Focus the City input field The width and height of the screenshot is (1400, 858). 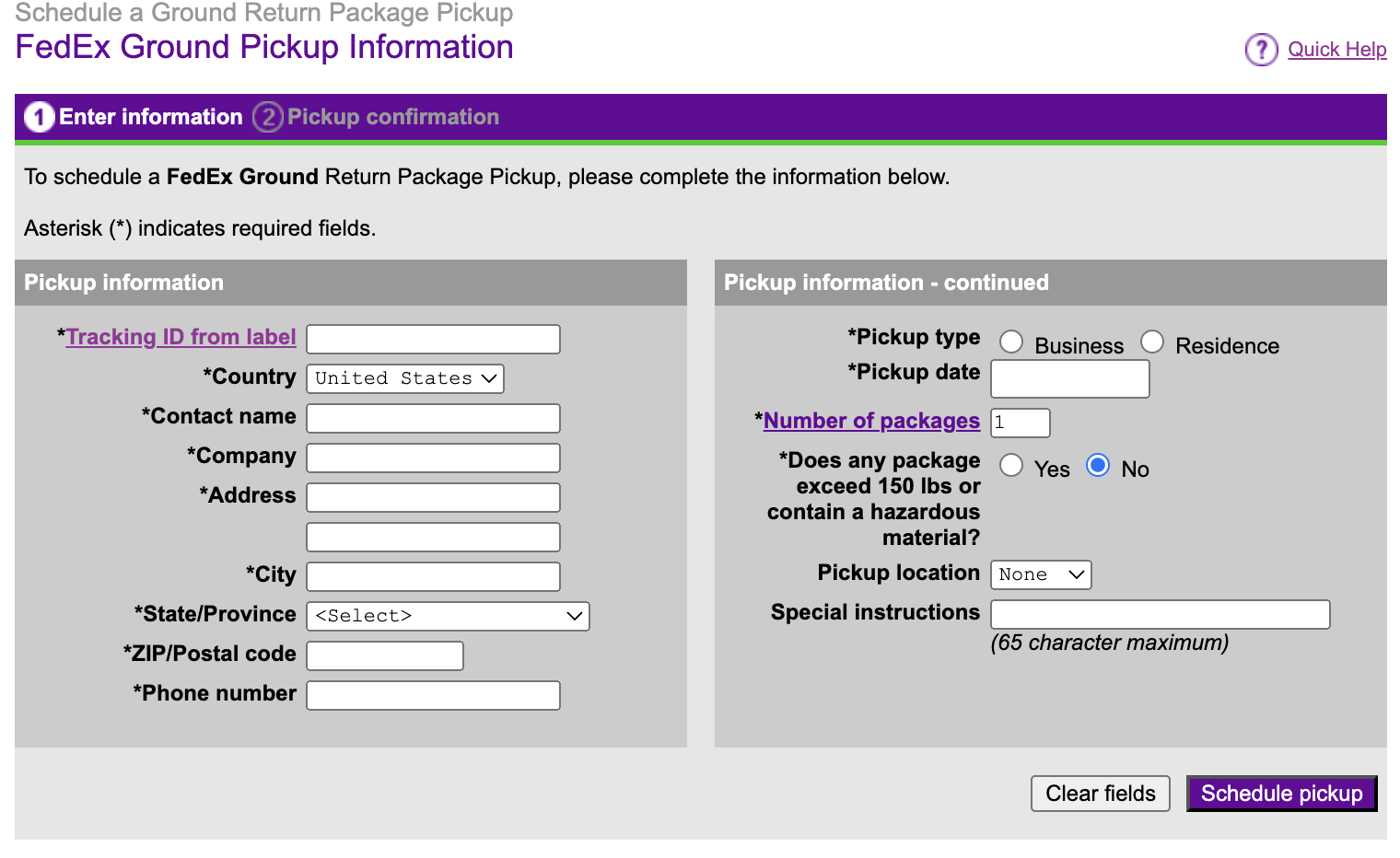433,576
